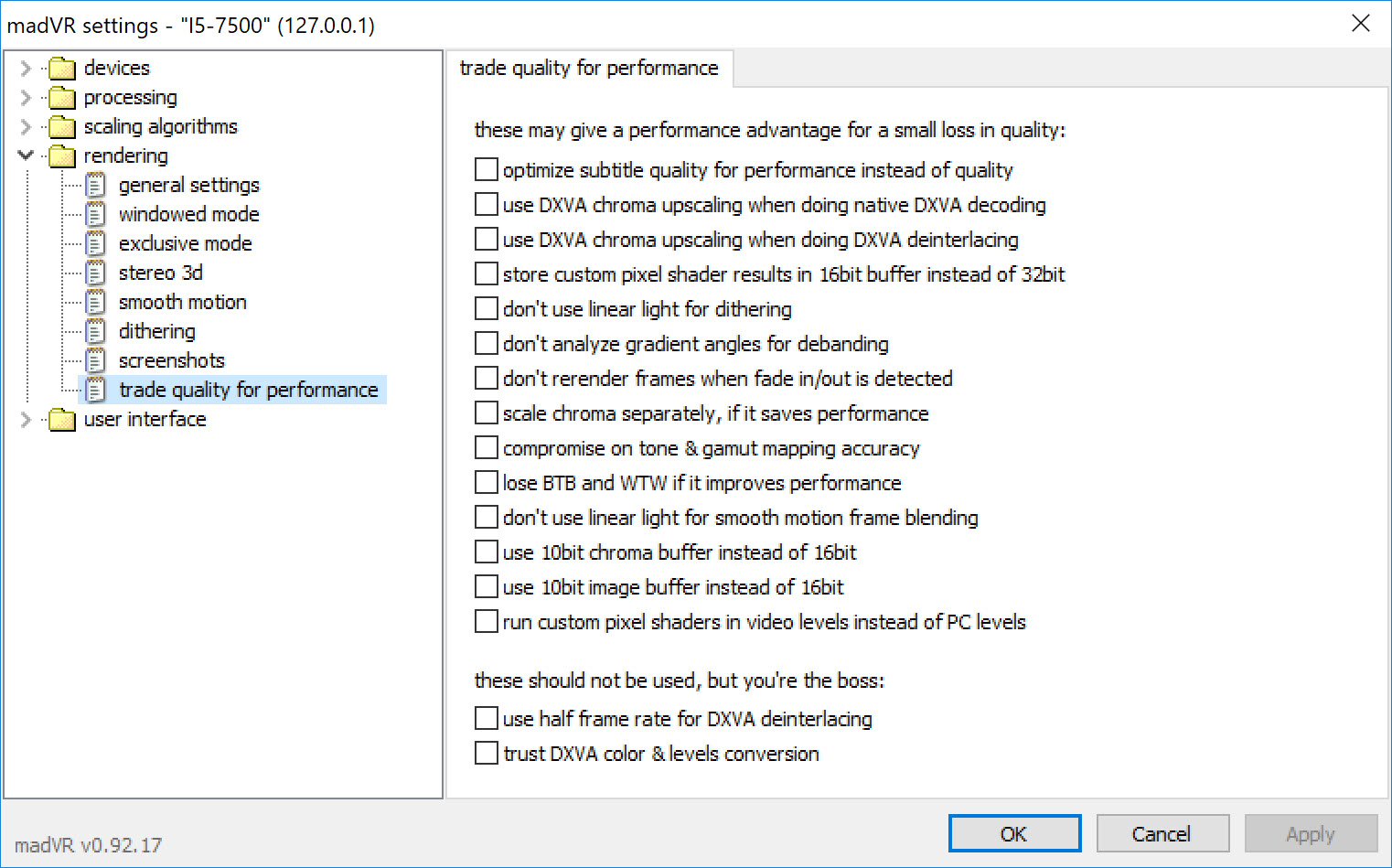Open the screenshots tree item
1392x868 pixels.
[172, 361]
